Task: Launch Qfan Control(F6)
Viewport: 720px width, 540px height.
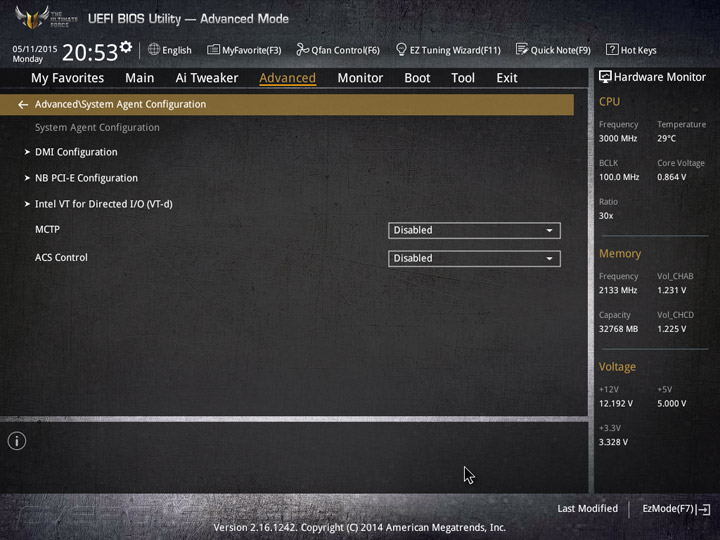Action: point(338,50)
